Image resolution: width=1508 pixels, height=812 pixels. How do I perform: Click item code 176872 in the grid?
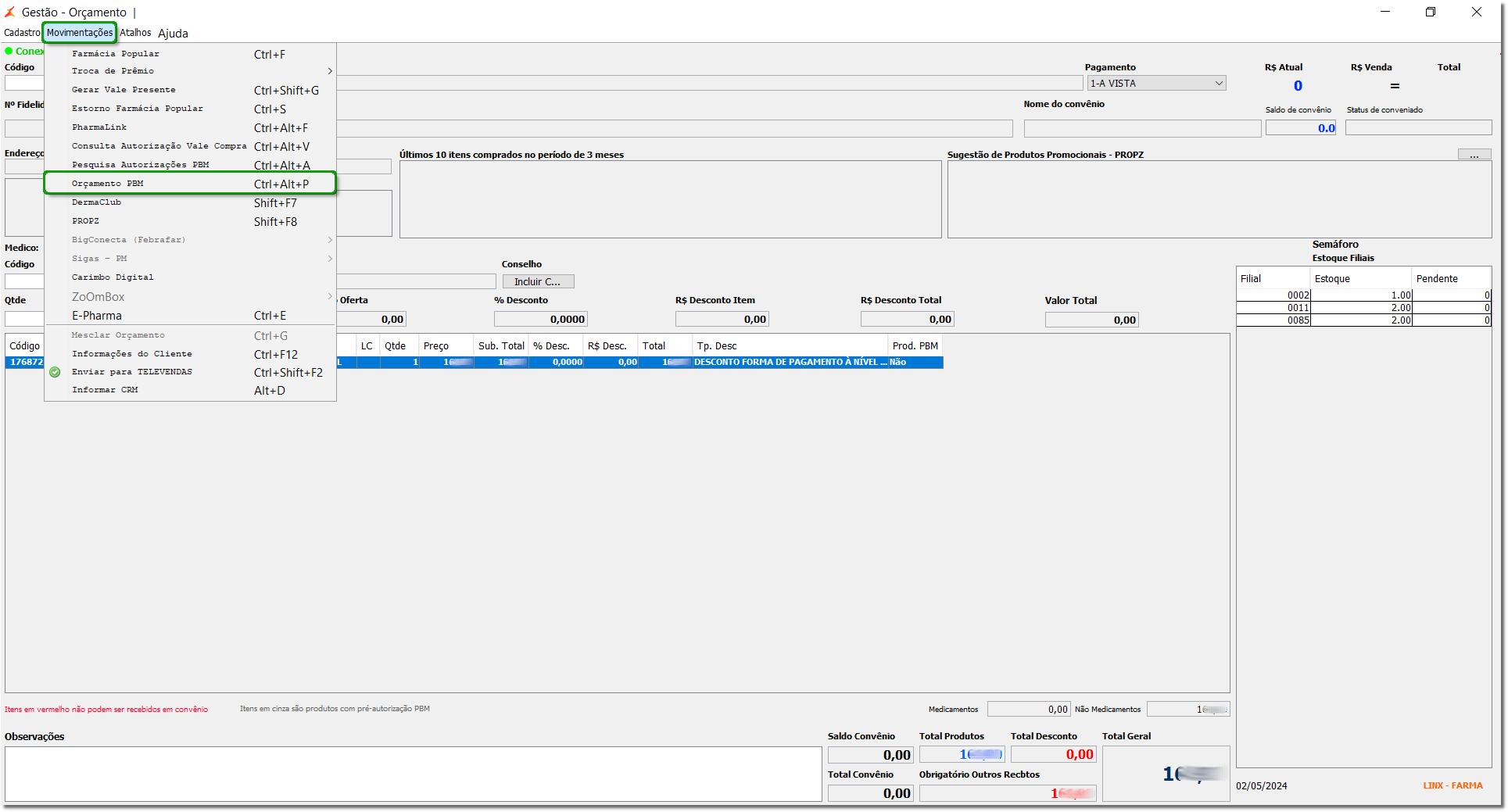pos(26,362)
